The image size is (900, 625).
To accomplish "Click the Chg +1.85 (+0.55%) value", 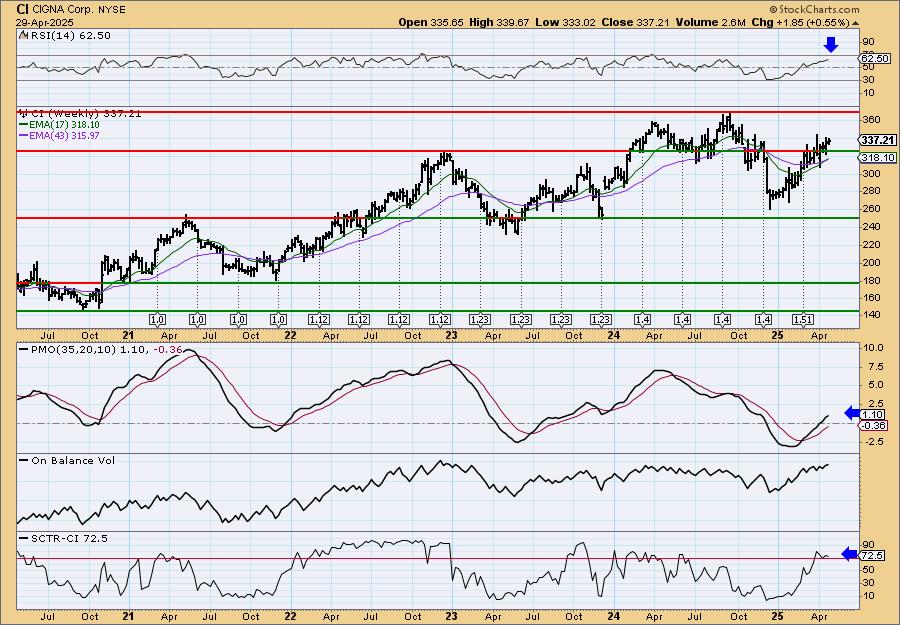I will pyautogui.click(x=801, y=22).
